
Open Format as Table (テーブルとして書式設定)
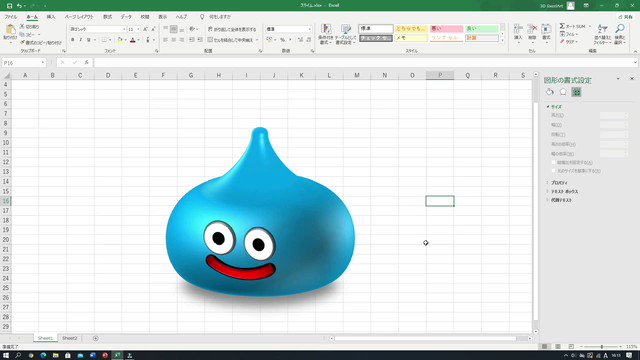345,34
